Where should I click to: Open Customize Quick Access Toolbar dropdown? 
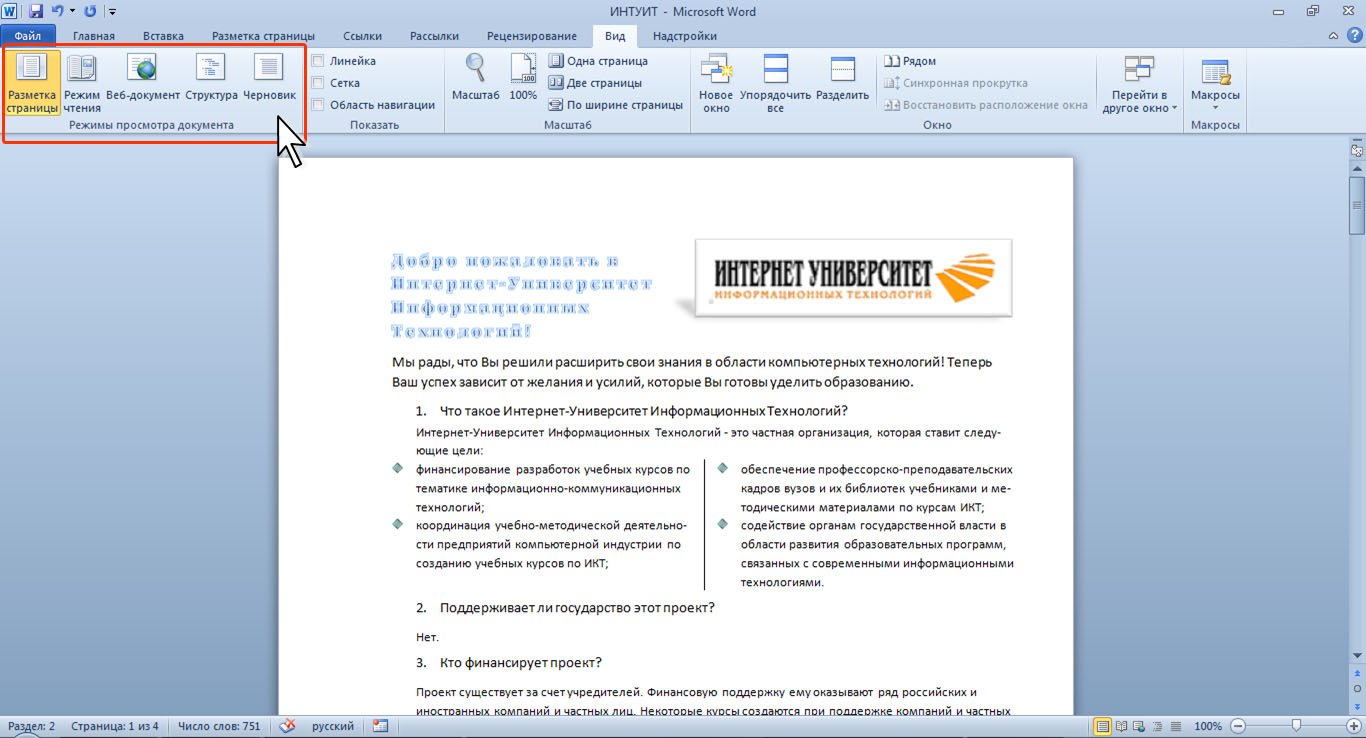coord(111,12)
